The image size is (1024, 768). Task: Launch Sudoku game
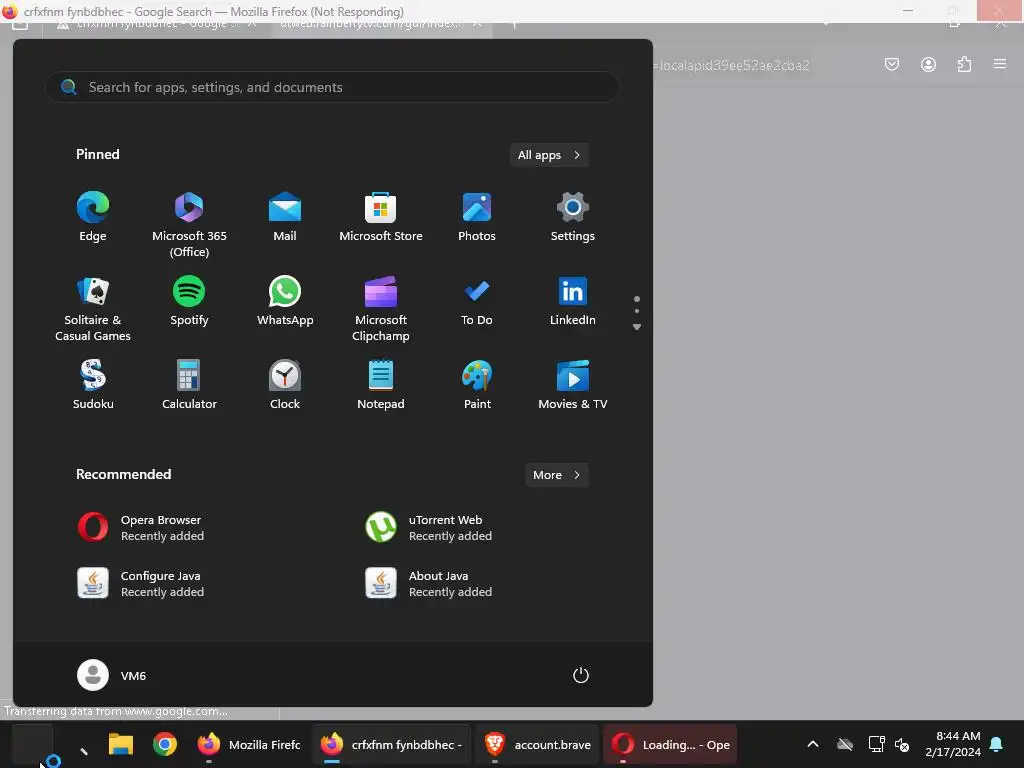tap(93, 385)
